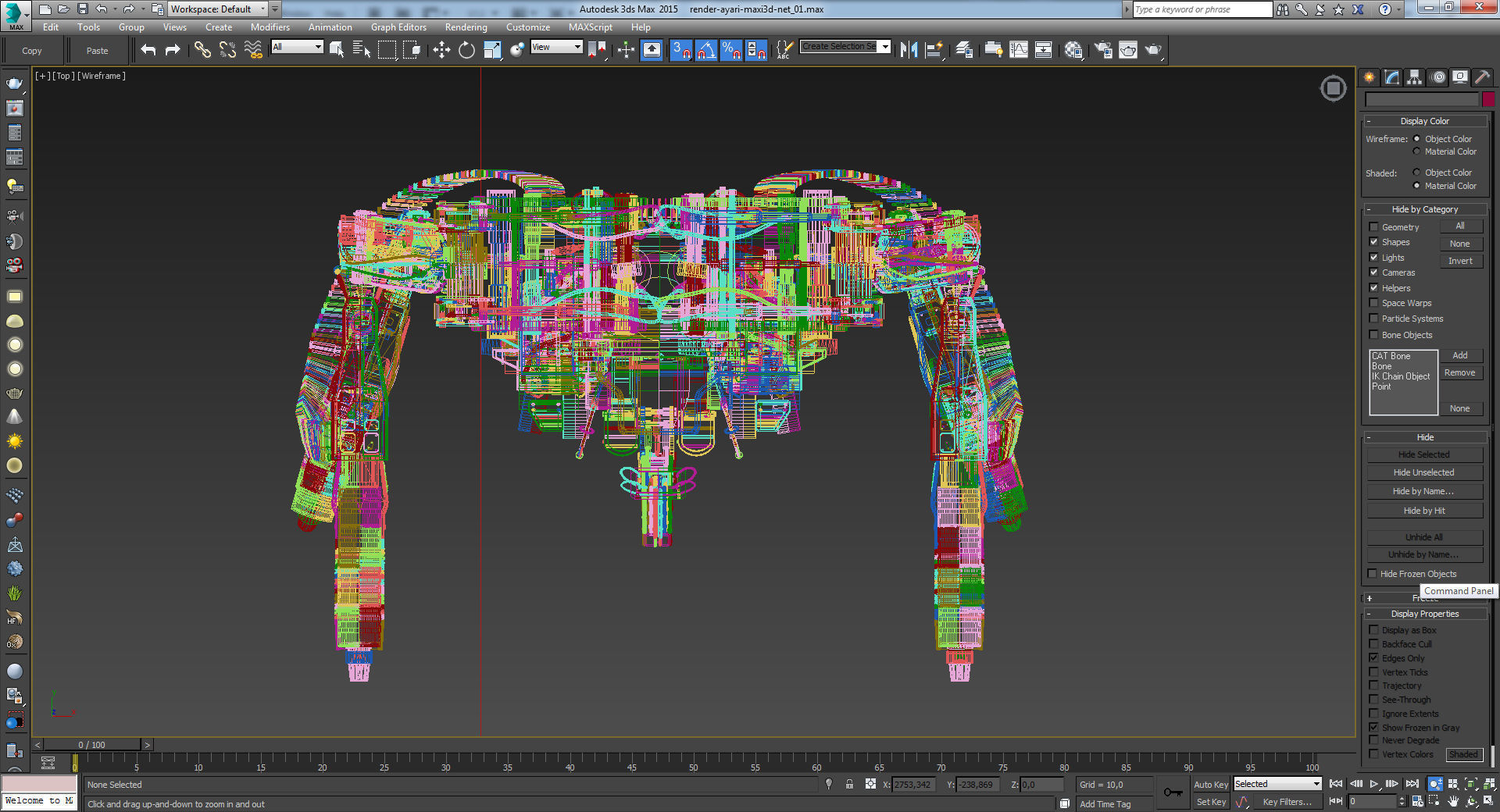Enable Hide Frozen Objects checkbox

(x=1372, y=574)
